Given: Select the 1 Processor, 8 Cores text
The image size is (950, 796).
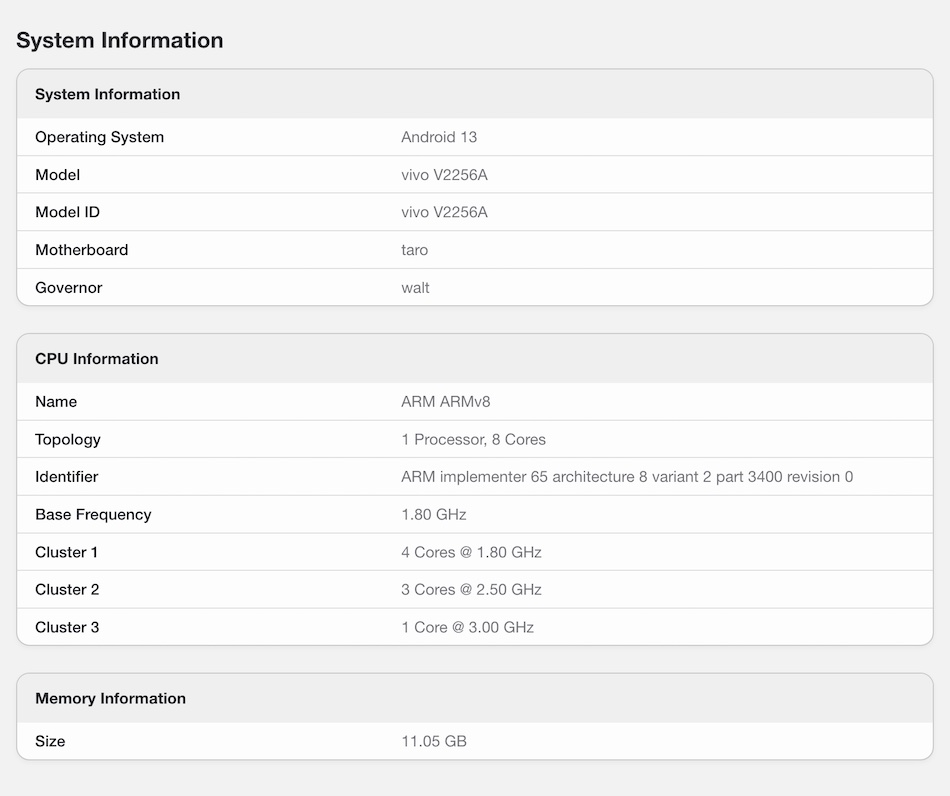Looking at the screenshot, I should click(473, 440).
